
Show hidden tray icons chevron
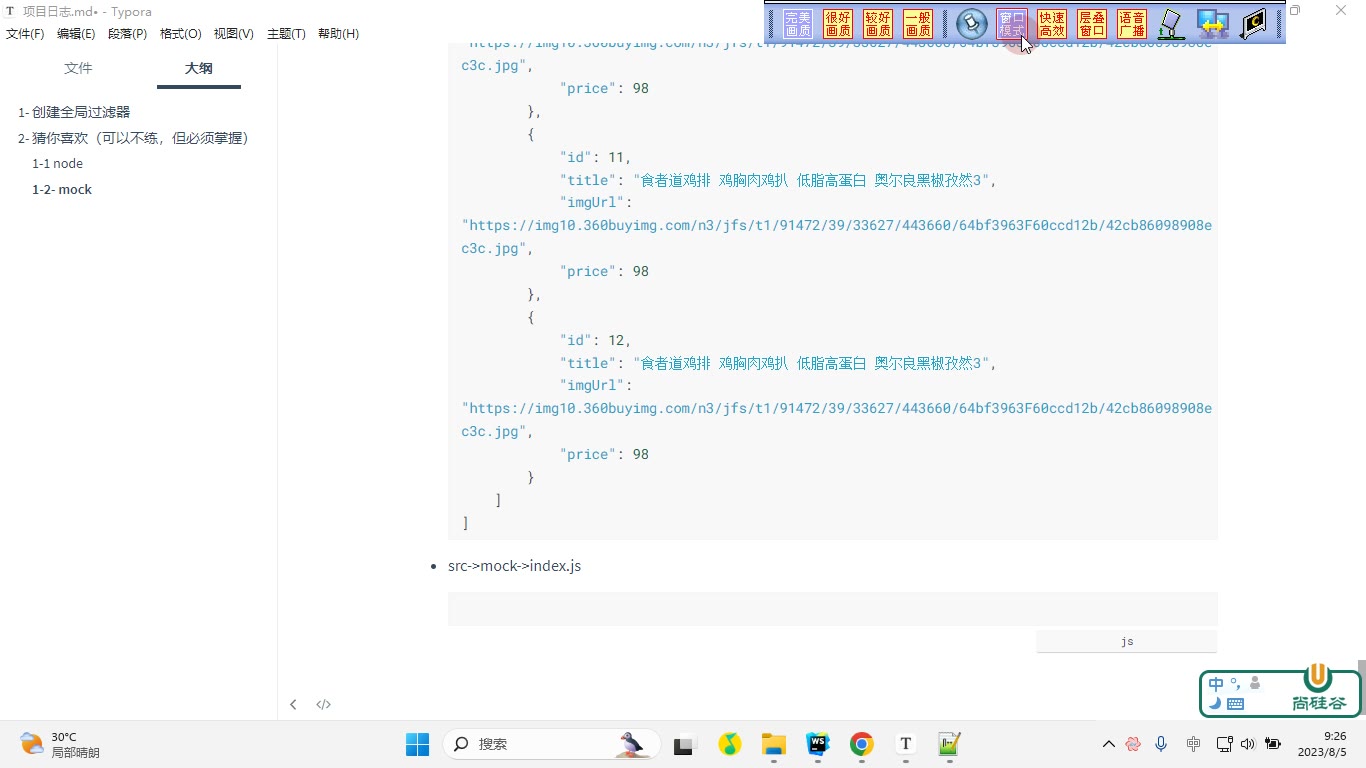1108,744
